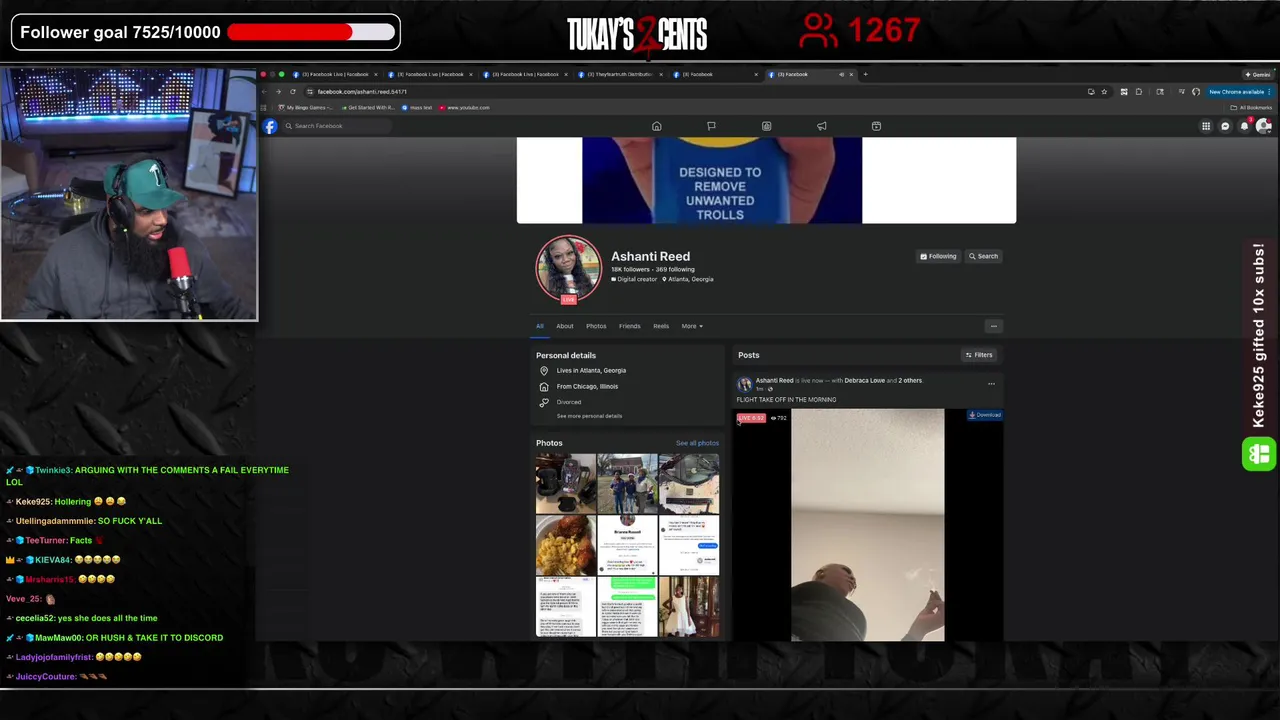
Task: Click Ashanti Reed's live profile picture
Action: (568, 268)
